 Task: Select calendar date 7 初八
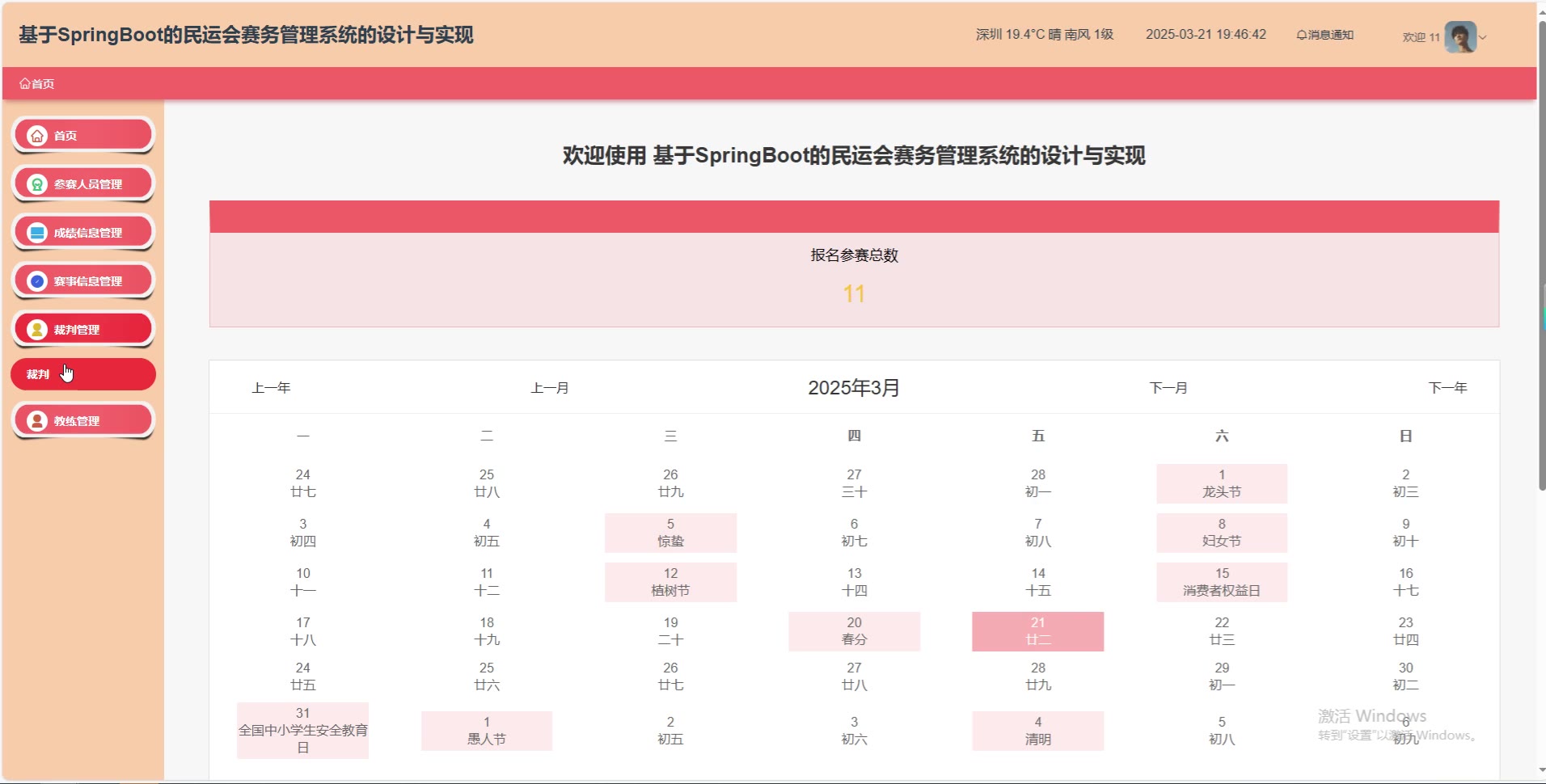1037,533
